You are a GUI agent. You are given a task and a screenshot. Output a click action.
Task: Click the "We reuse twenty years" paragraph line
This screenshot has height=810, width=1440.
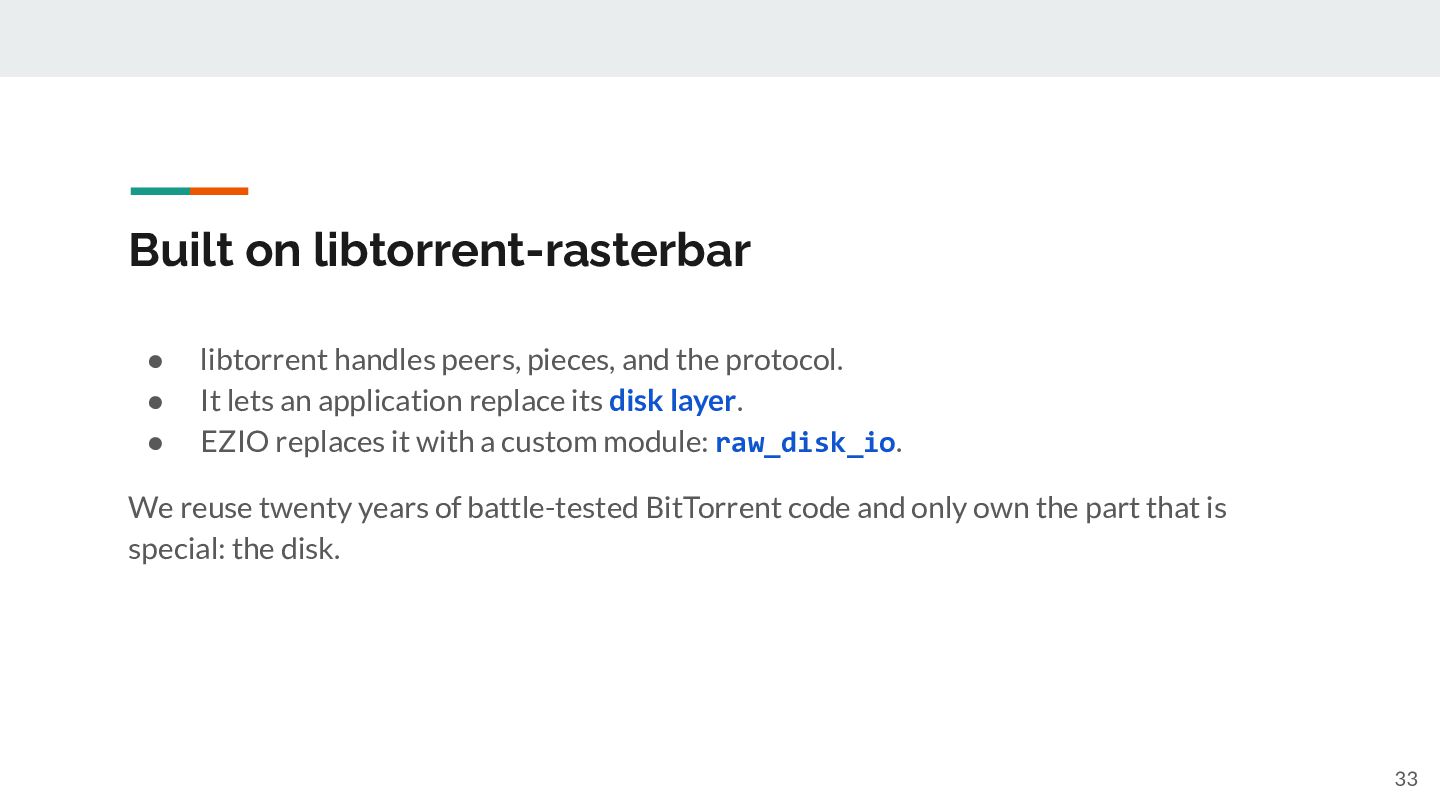tap(677, 508)
